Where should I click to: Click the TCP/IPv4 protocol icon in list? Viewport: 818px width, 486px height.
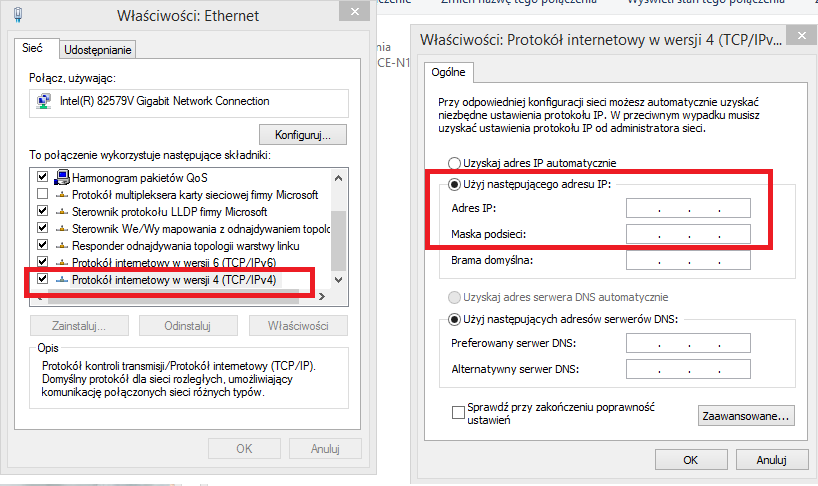click(62, 280)
